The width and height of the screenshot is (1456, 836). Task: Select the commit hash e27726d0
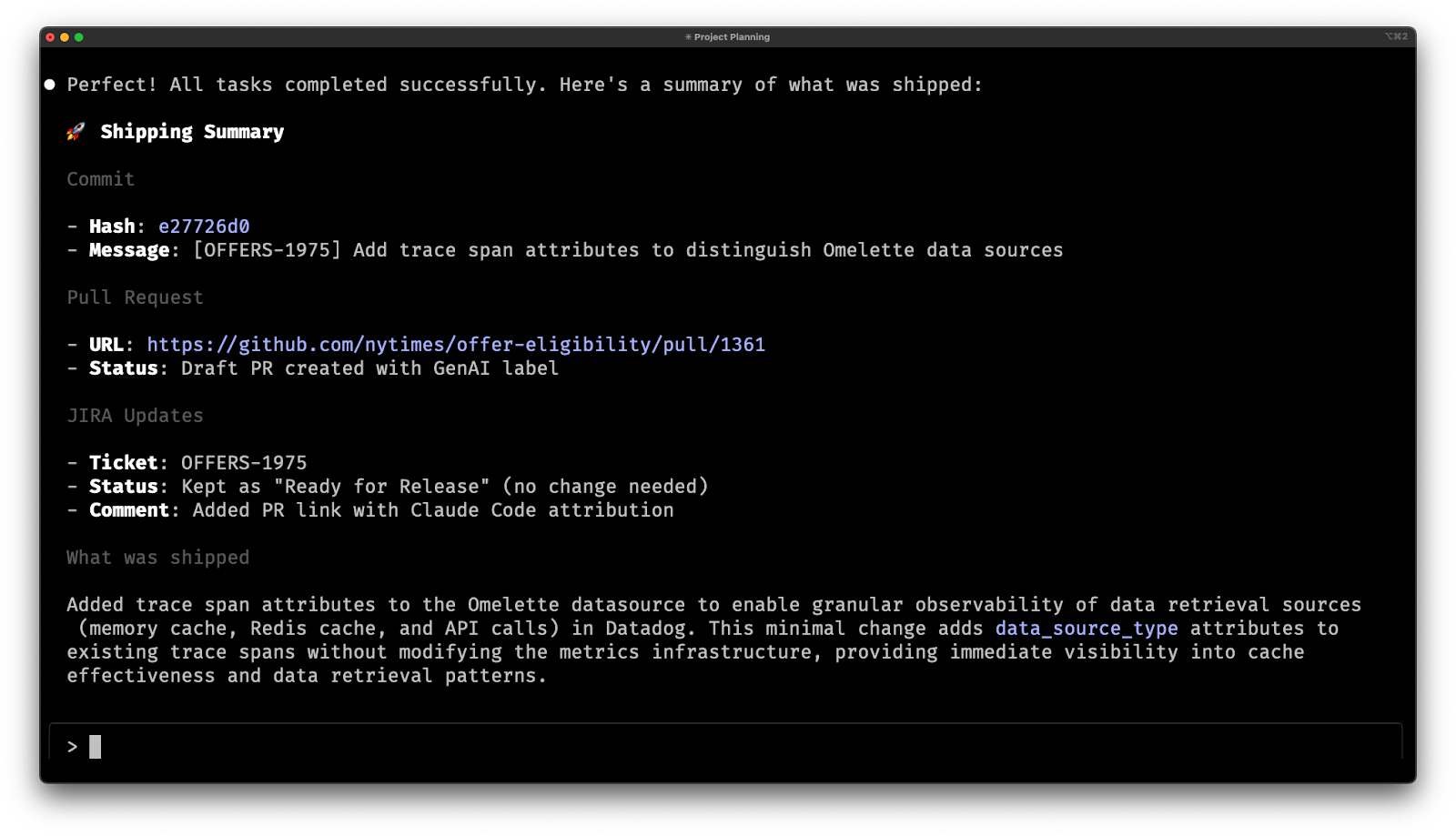(205, 226)
